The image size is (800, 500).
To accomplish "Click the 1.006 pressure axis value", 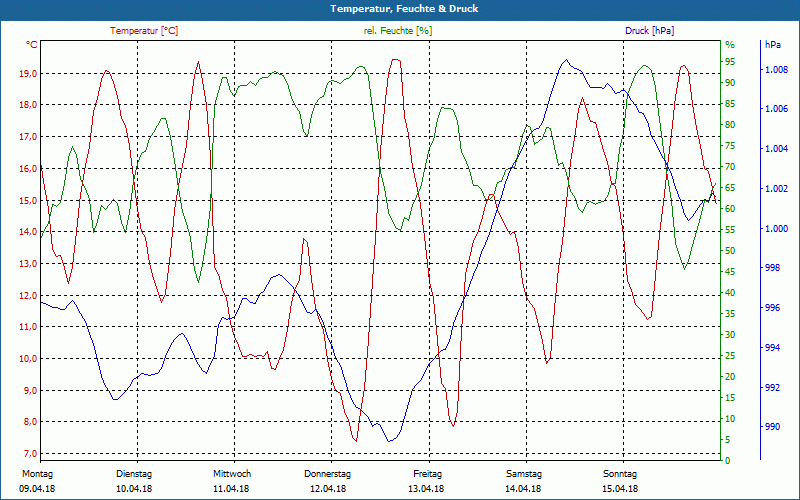I will point(777,109).
